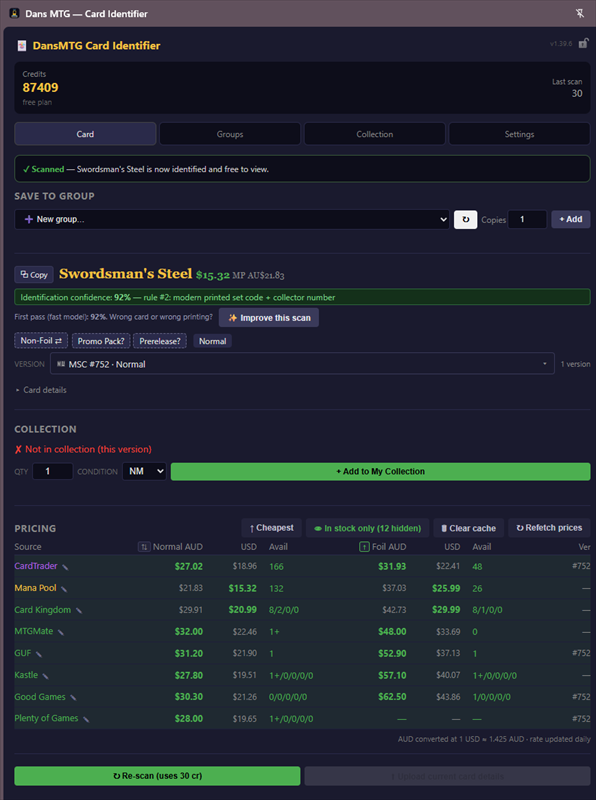Click the edit pencil next to Good Games
Screen dimensions: 596x800
pos(73,697)
